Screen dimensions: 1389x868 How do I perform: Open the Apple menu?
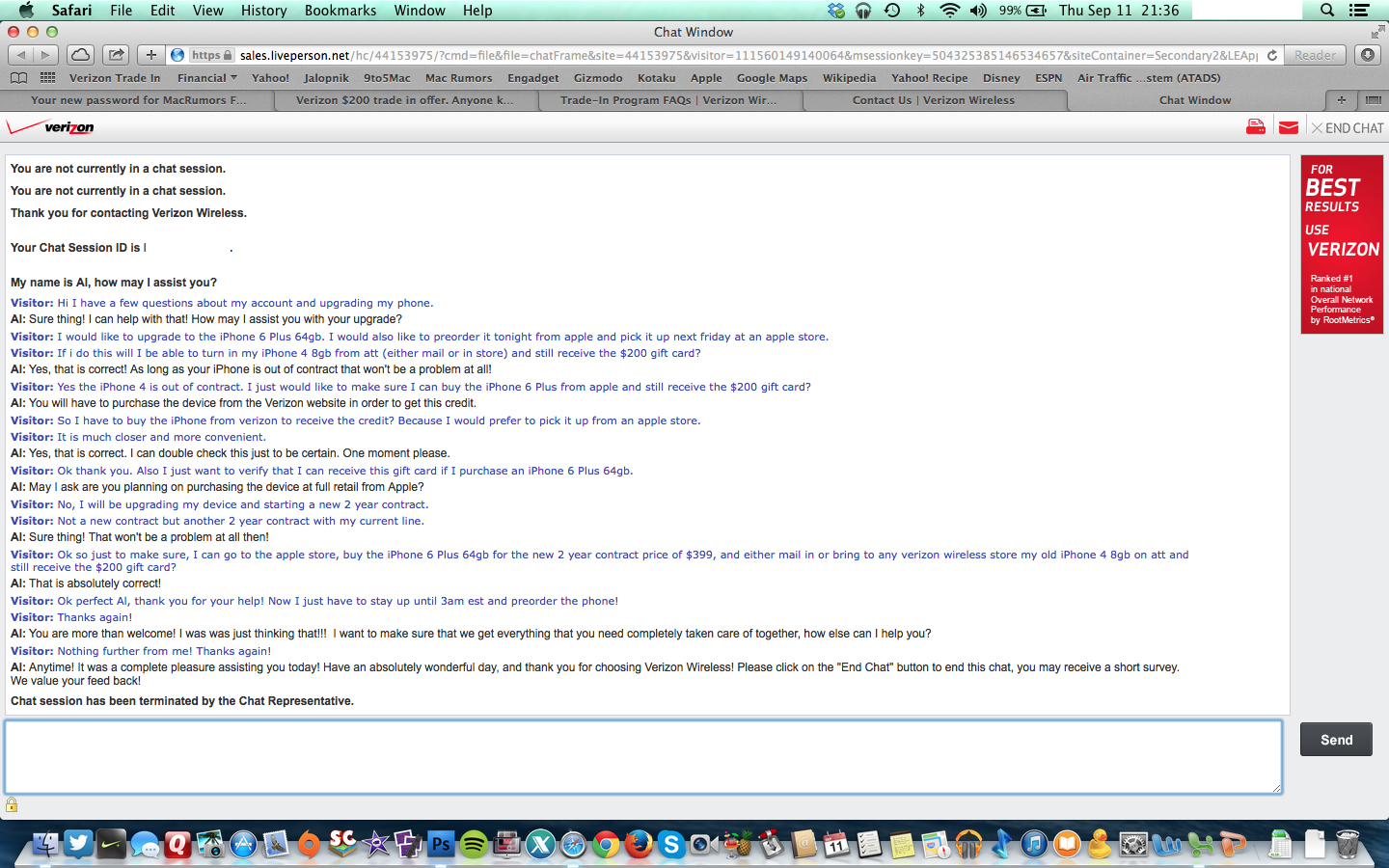26,11
